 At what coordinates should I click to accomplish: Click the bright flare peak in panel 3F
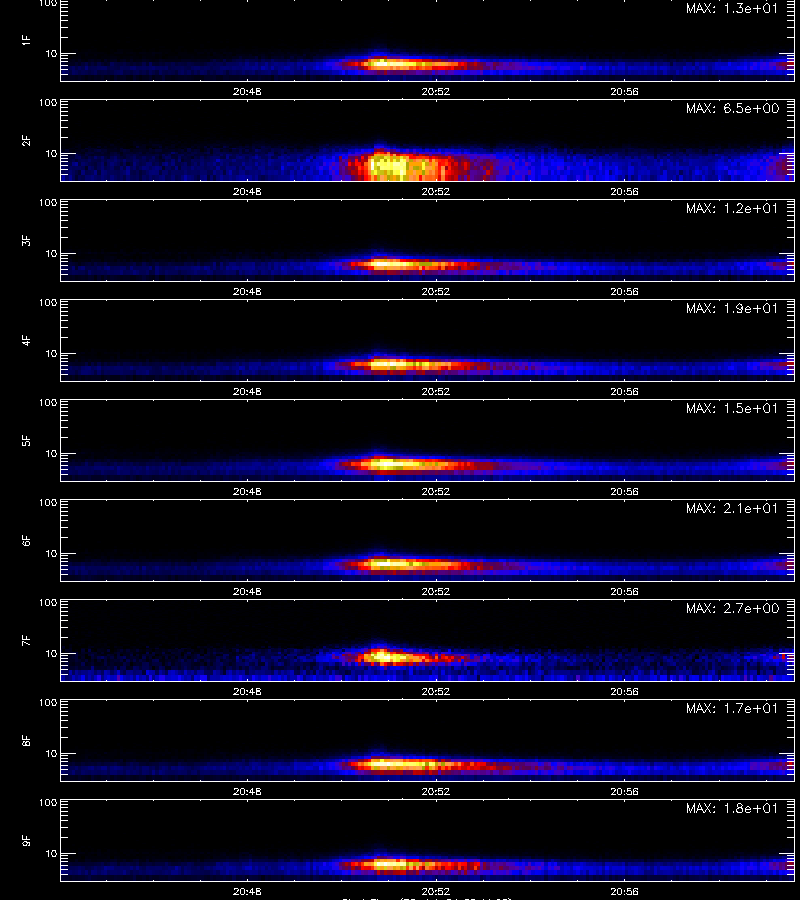(388, 264)
